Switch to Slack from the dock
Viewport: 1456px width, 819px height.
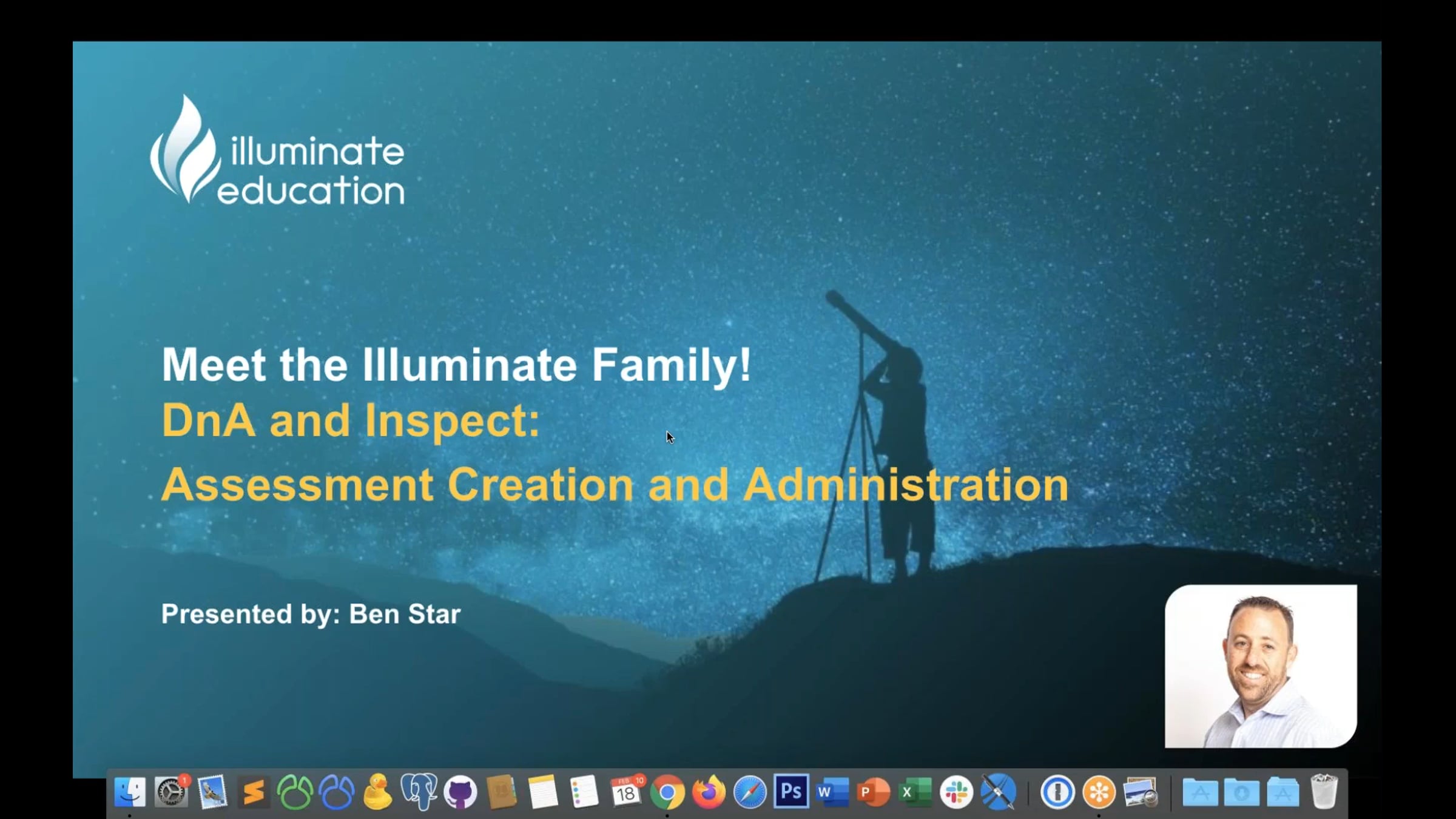tap(957, 792)
